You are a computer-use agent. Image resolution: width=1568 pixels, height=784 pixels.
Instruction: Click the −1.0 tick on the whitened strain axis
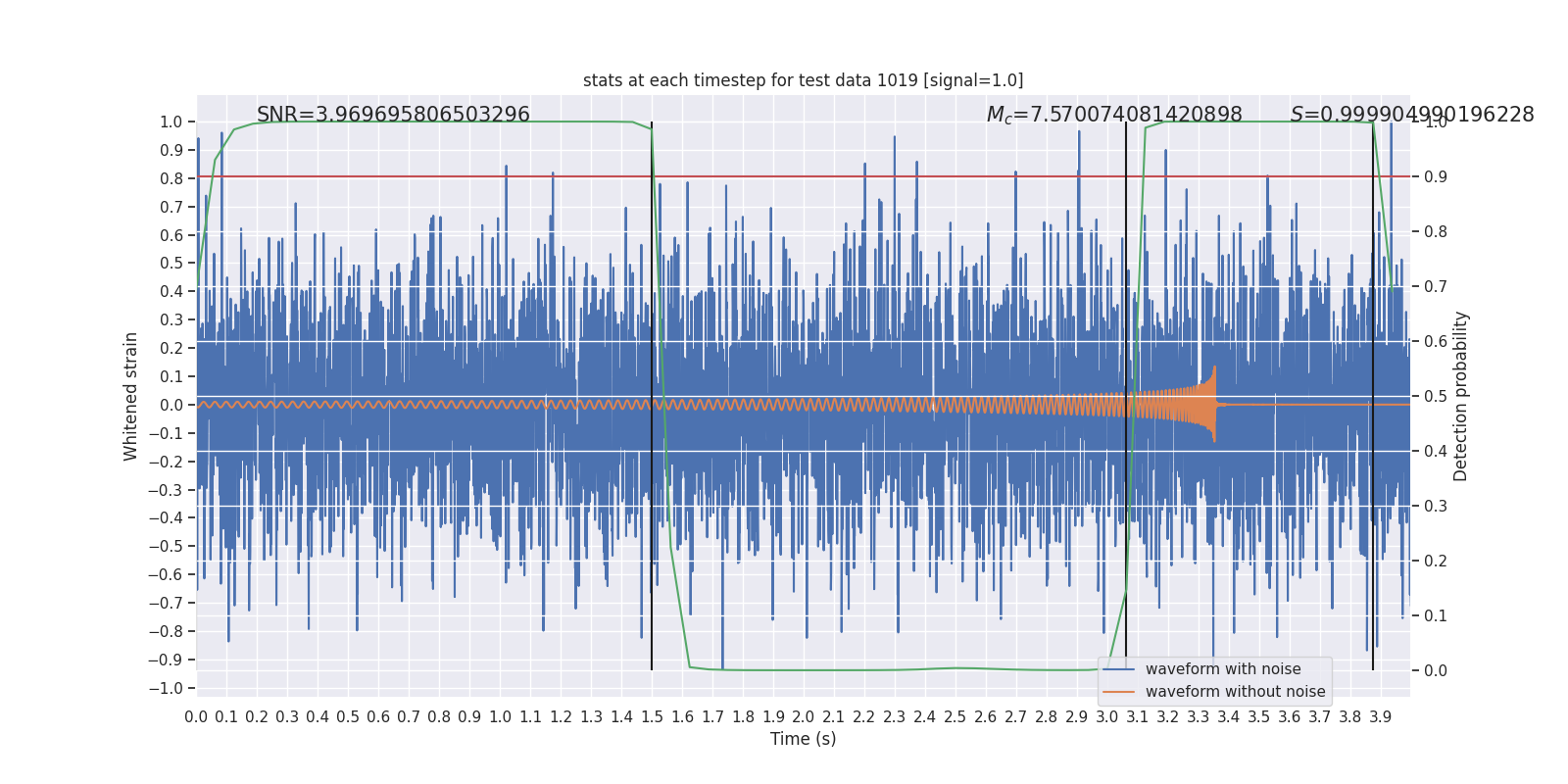coord(166,688)
